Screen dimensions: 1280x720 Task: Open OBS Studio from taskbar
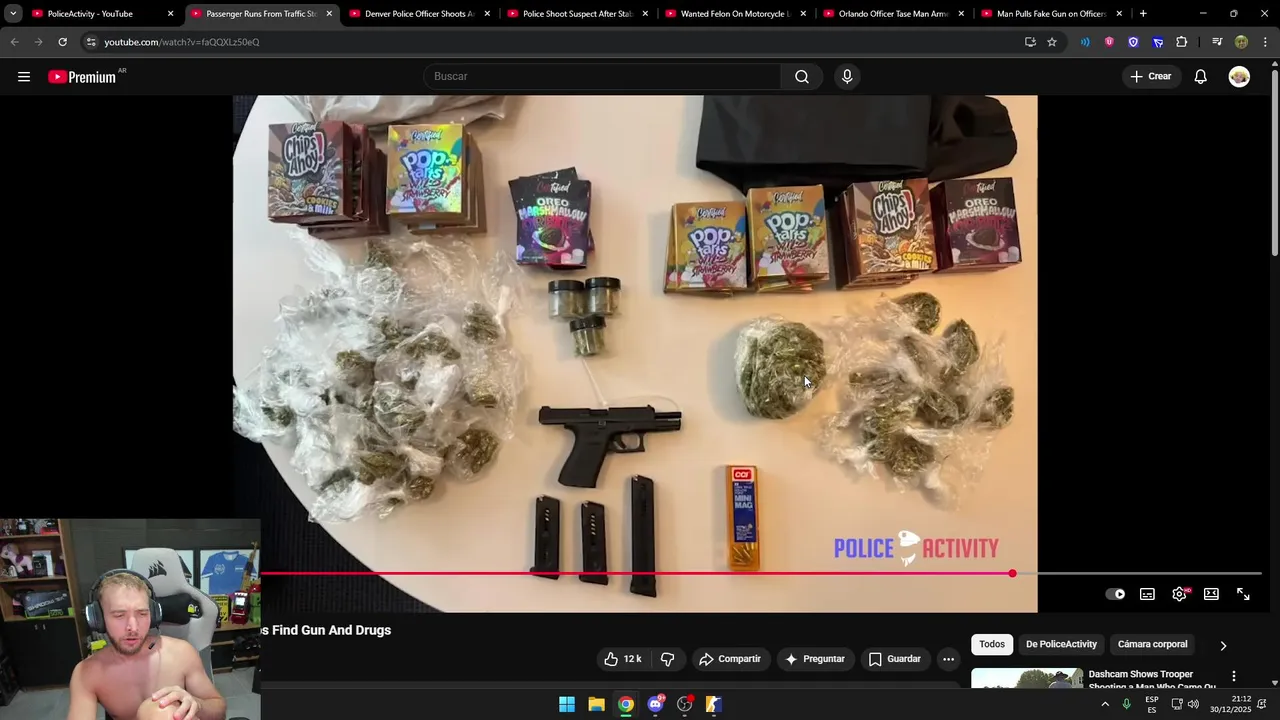click(x=684, y=704)
